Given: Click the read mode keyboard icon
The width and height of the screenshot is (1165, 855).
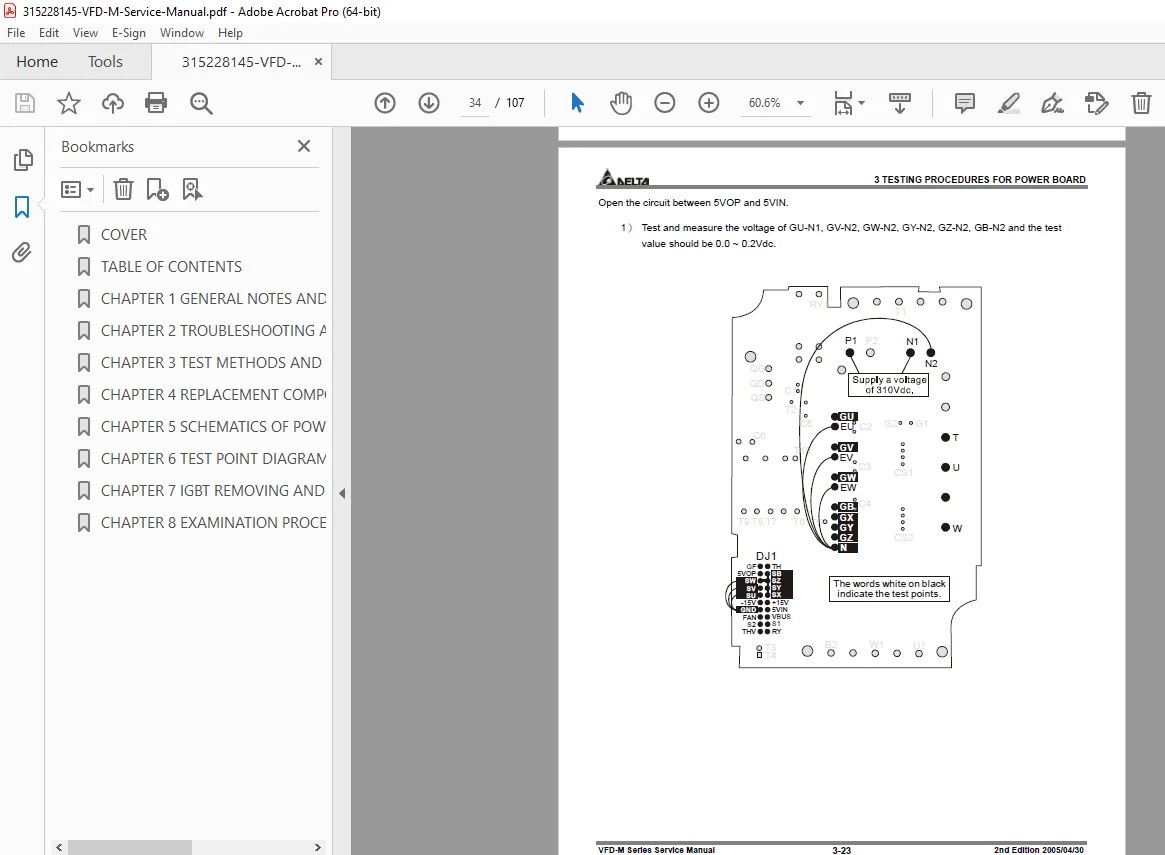Looking at the screenshot, I should [x=900, y=103].
